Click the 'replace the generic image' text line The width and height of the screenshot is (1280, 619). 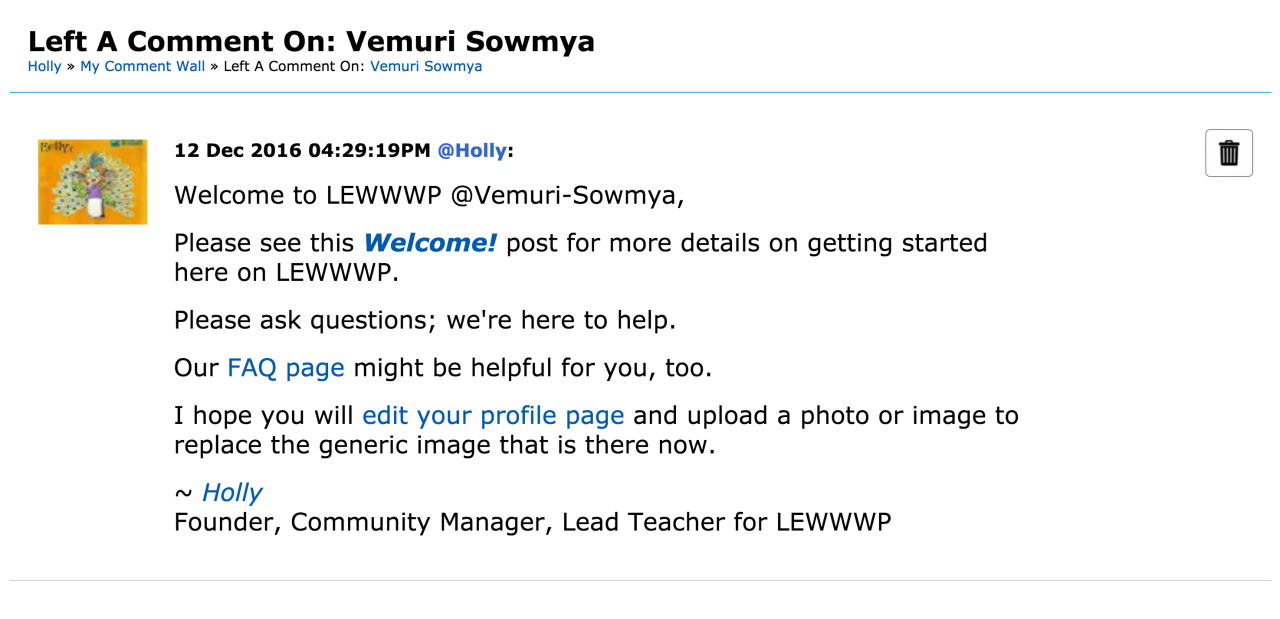click(444, 445)
